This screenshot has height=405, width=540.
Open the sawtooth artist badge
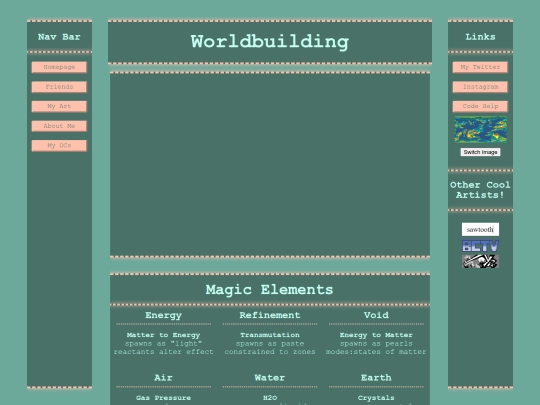(x=480, y=229)
